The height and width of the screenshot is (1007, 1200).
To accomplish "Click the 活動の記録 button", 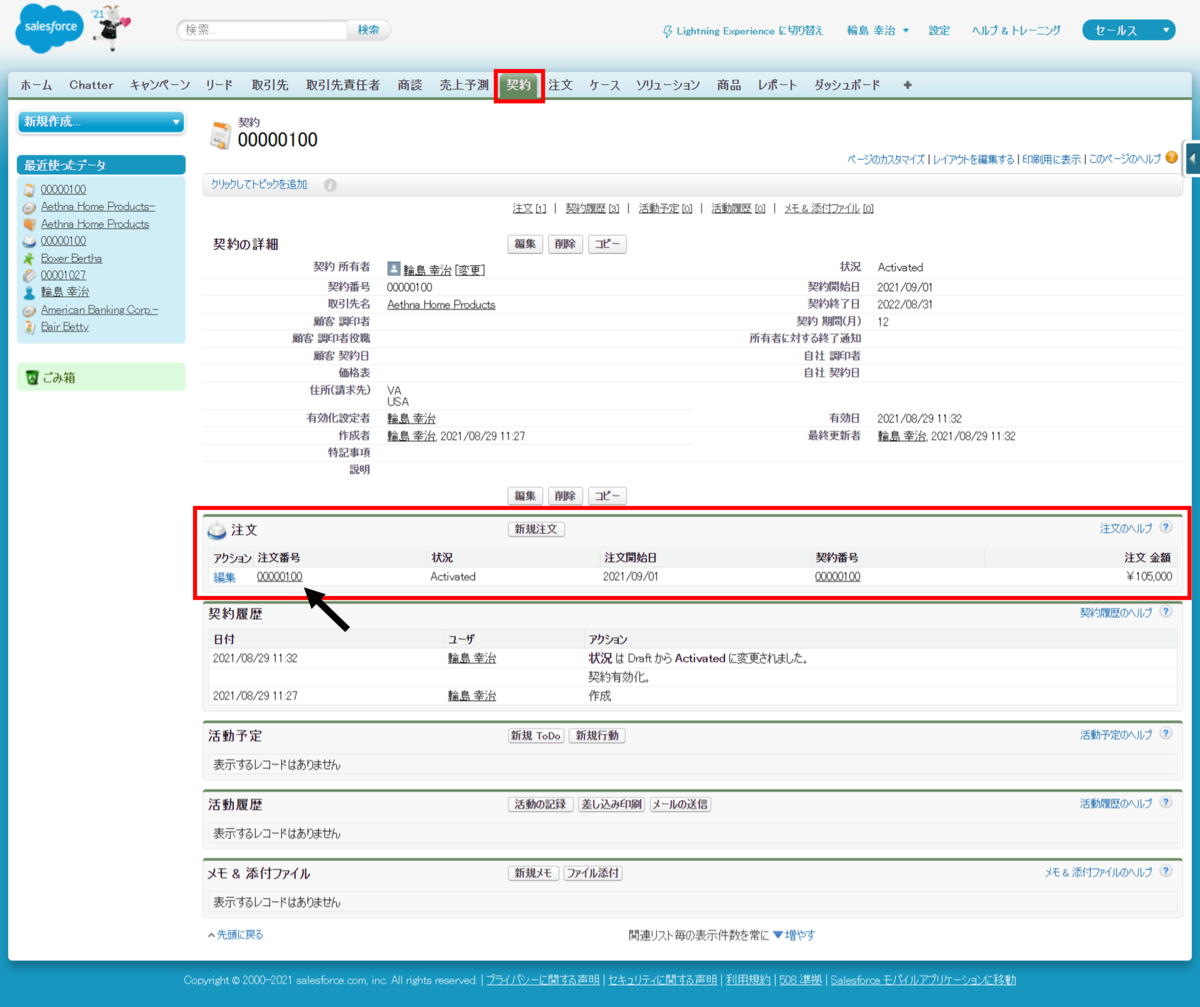I will 540,804.
